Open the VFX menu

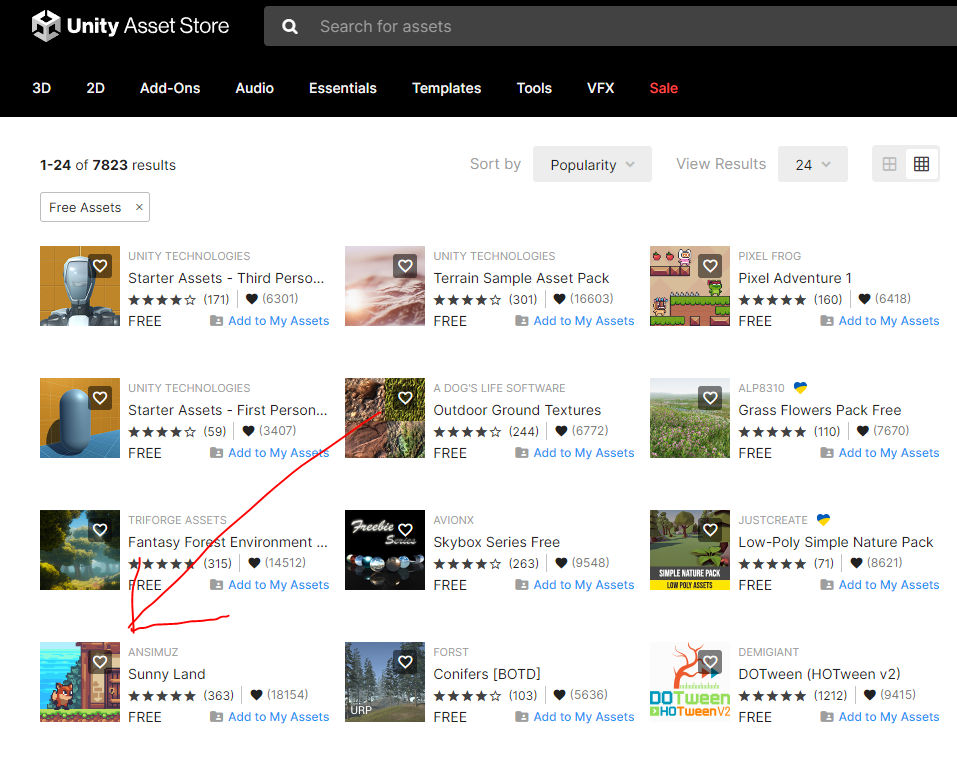pyautogui.click(x=601, y=88)
